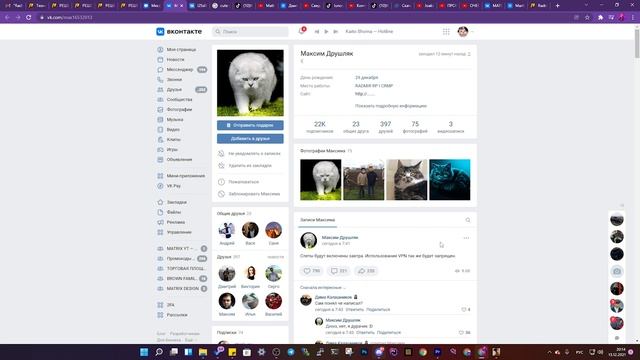Go to Моя страница in sidebar

(182, 49)
